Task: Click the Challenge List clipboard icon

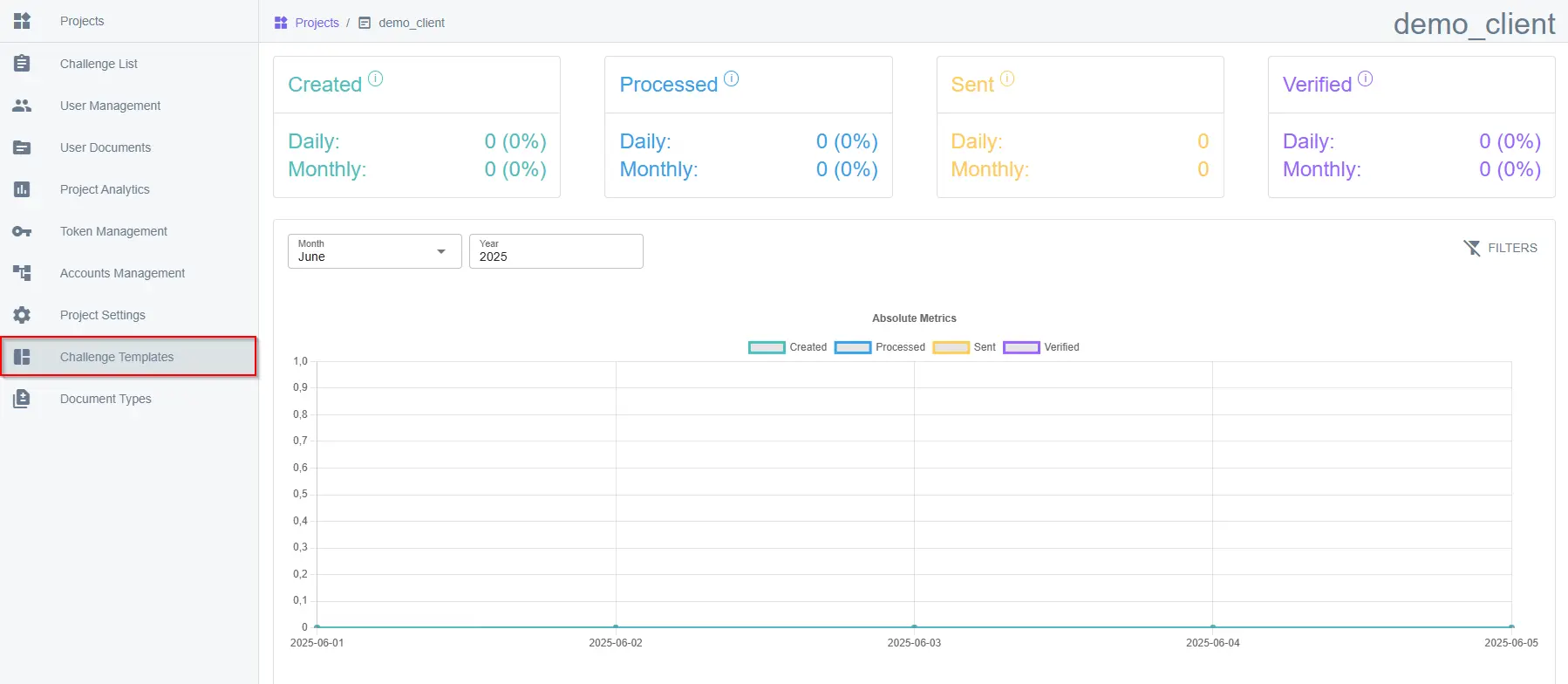Action: coord(22,64)
